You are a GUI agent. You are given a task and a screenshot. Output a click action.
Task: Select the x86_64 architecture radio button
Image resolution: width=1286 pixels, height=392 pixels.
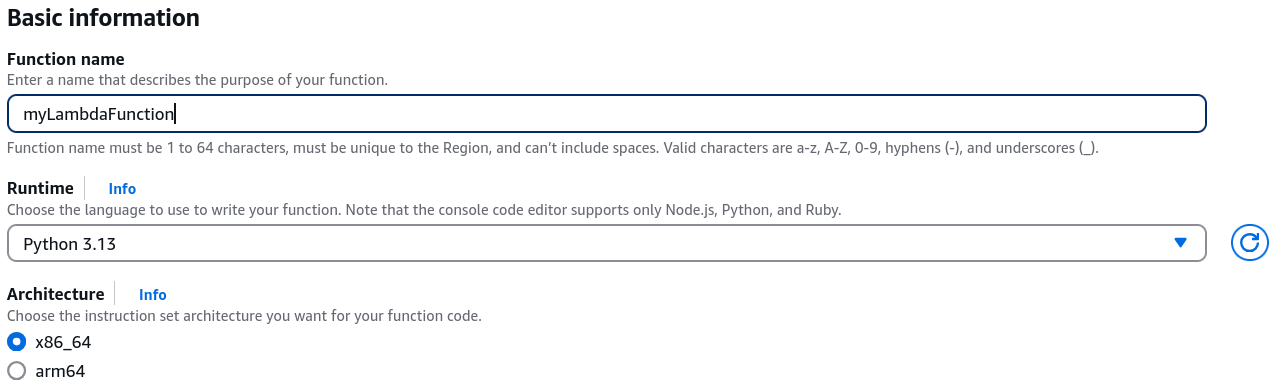click(x=16, y=341)
